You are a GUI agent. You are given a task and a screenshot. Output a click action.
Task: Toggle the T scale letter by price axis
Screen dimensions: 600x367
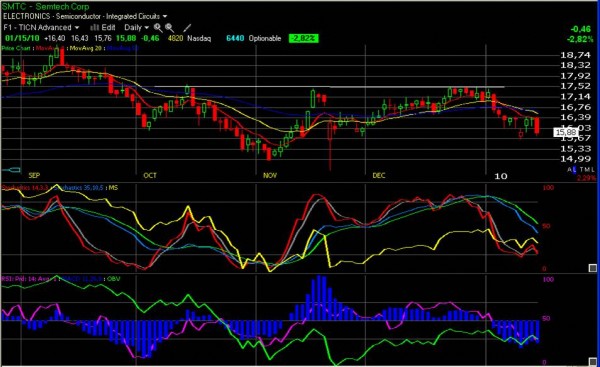582,170
